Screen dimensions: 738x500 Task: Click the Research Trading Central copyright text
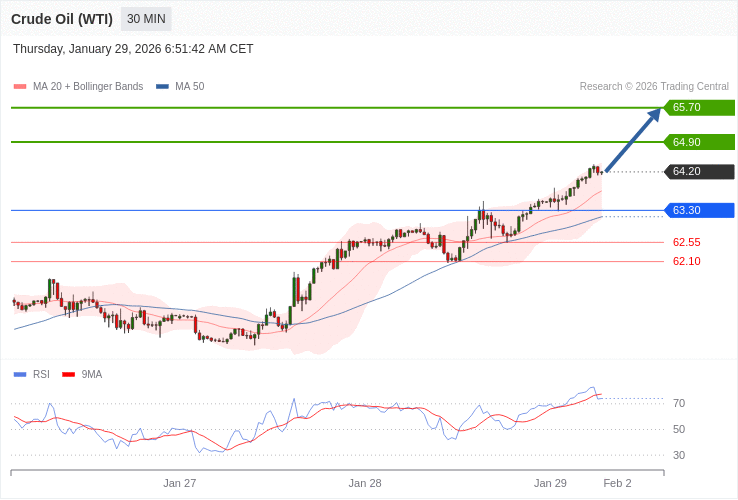654,87
